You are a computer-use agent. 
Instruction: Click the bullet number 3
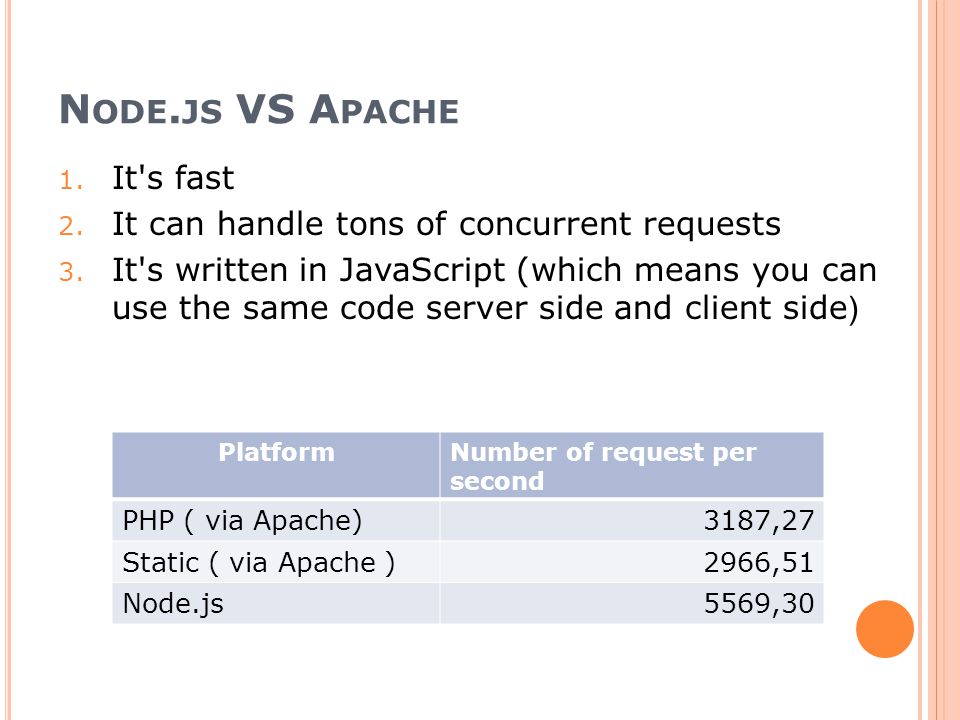pyautogui.click(x=71, y=272)
